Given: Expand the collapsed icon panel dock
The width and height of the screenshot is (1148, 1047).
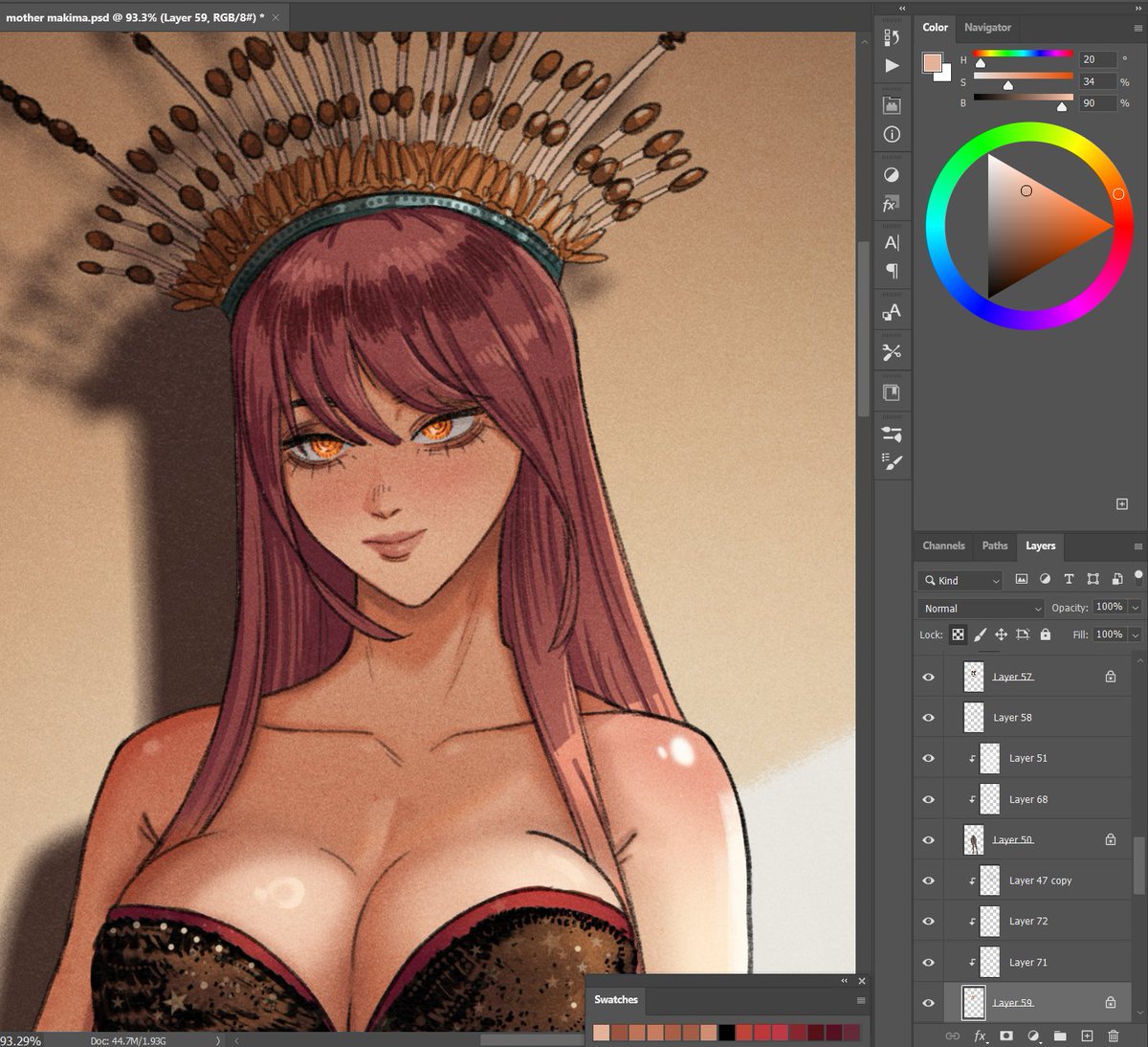Looking at the screenshot, I should [902, 8].
